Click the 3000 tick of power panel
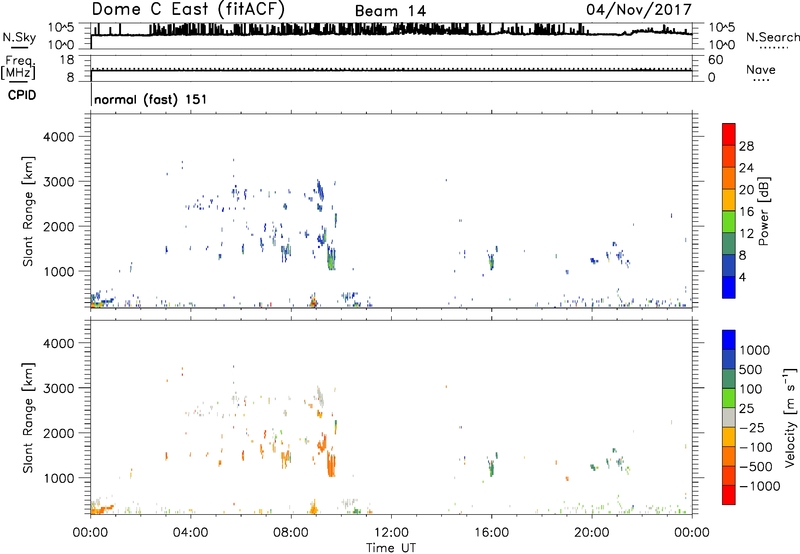 (58, 182)
